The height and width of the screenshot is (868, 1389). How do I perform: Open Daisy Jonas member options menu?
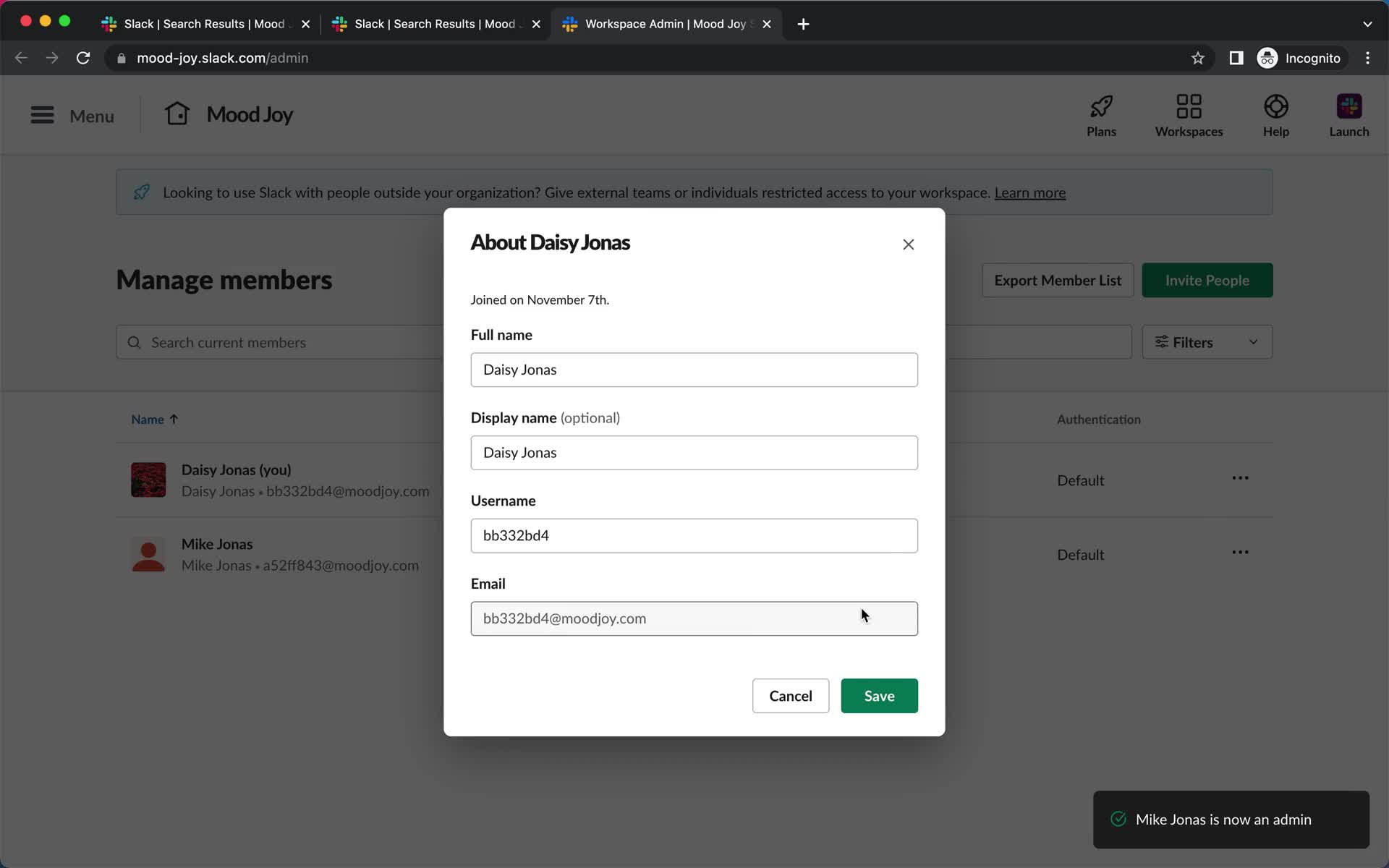pyautogui.click(x=1240, y=480)
